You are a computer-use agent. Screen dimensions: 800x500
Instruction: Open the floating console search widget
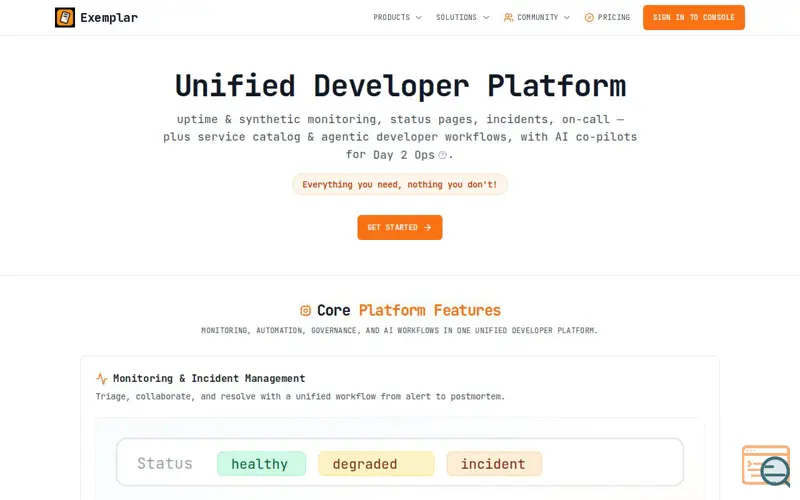(x=767, y=466)
